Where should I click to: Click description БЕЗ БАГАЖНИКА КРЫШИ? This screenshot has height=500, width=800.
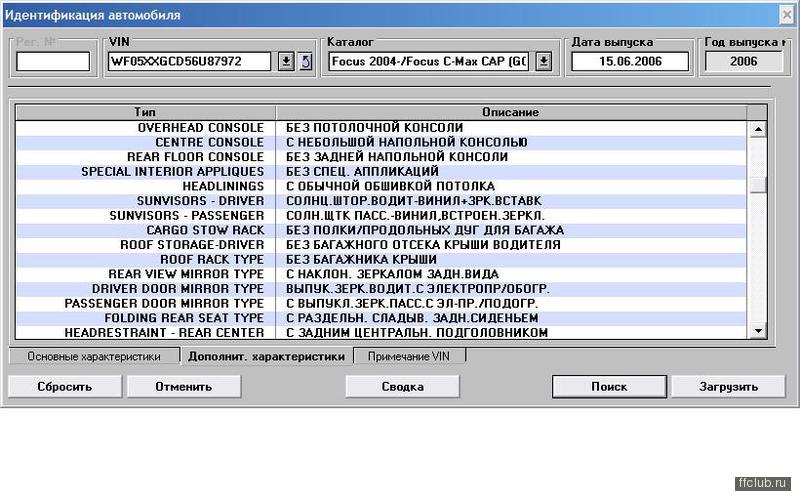[x=361, y=260]
